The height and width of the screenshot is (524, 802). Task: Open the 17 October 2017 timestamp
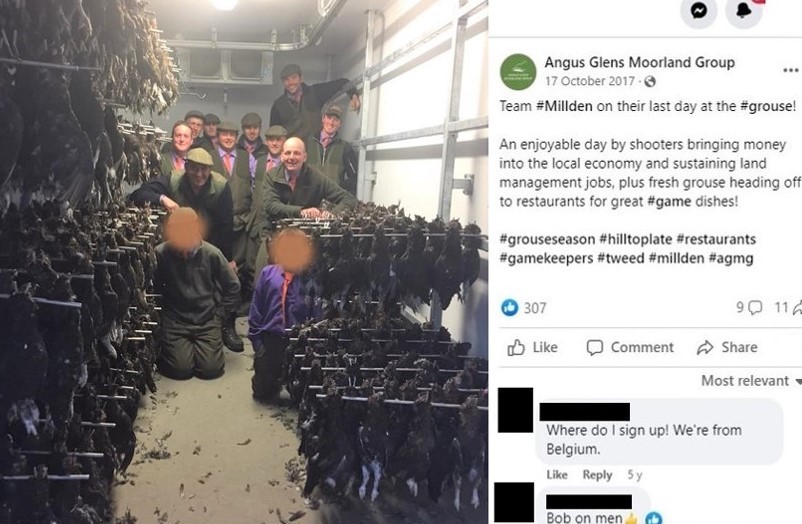(589, 81)
